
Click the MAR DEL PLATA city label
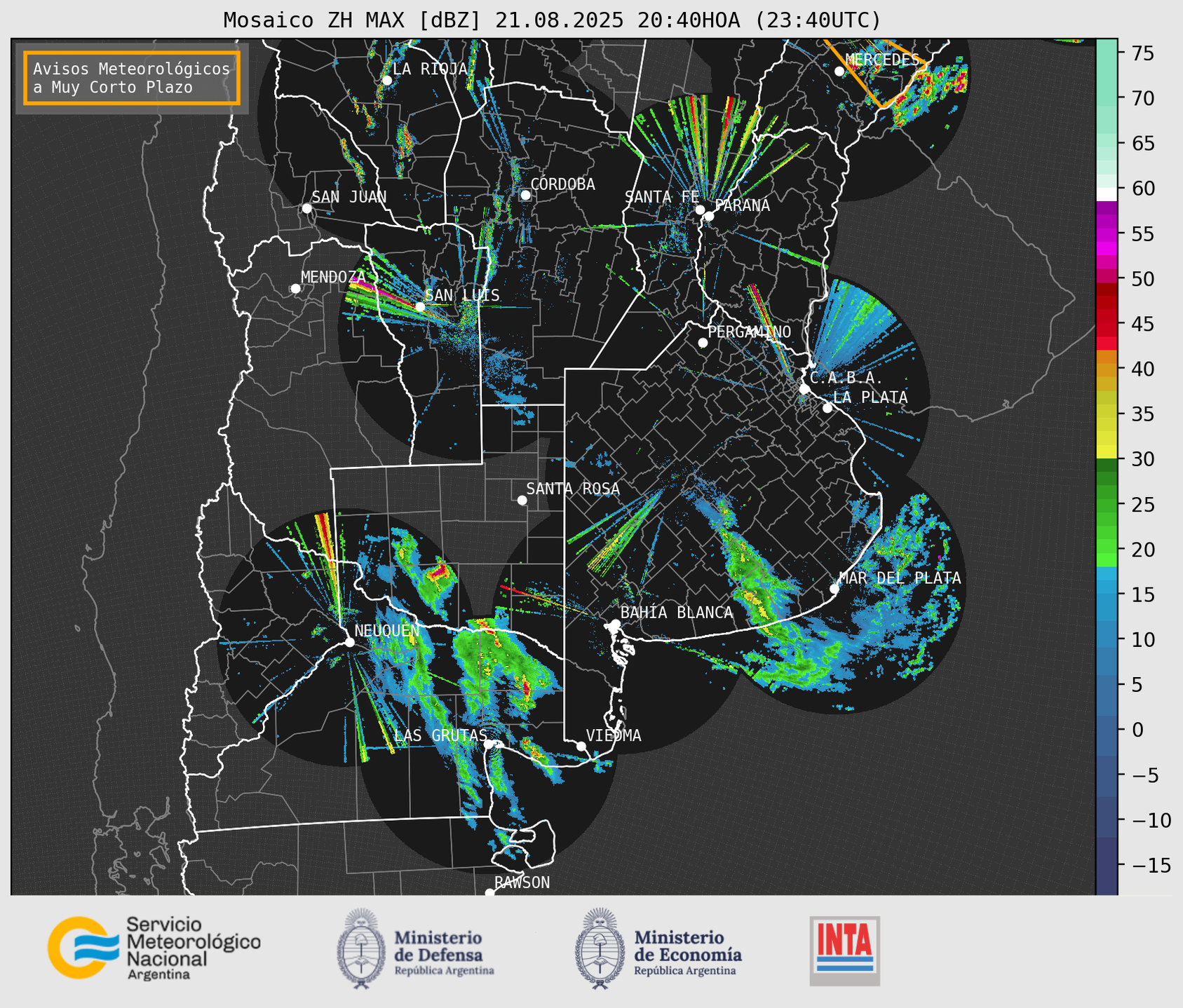tap(900, 578)
